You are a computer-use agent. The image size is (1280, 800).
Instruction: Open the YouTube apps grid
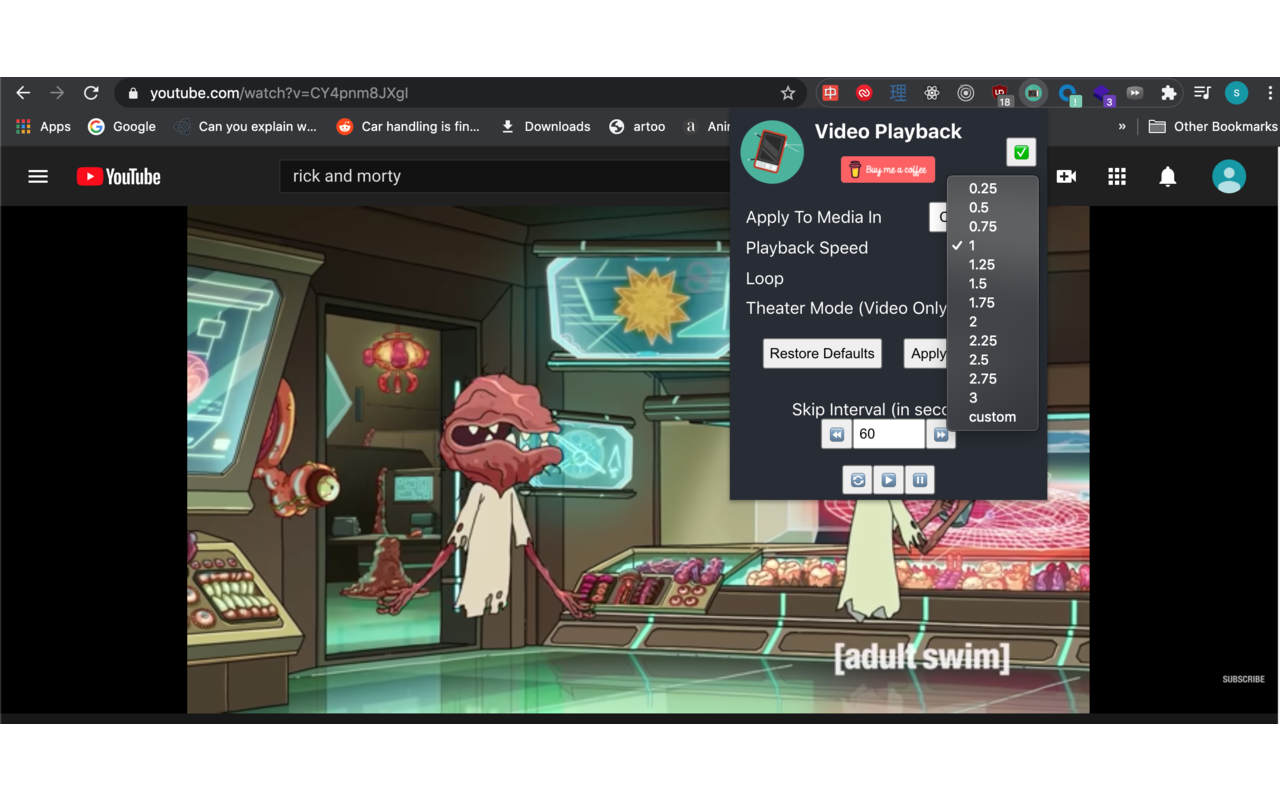pyautogui.click(x=1117, y=177)
